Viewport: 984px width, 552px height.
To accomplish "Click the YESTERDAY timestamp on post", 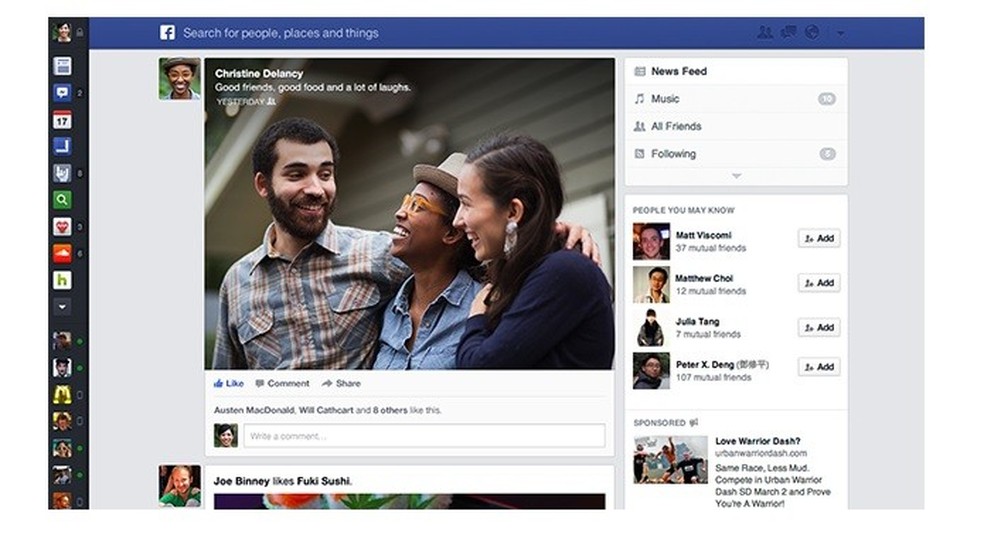I will point(240,102).
